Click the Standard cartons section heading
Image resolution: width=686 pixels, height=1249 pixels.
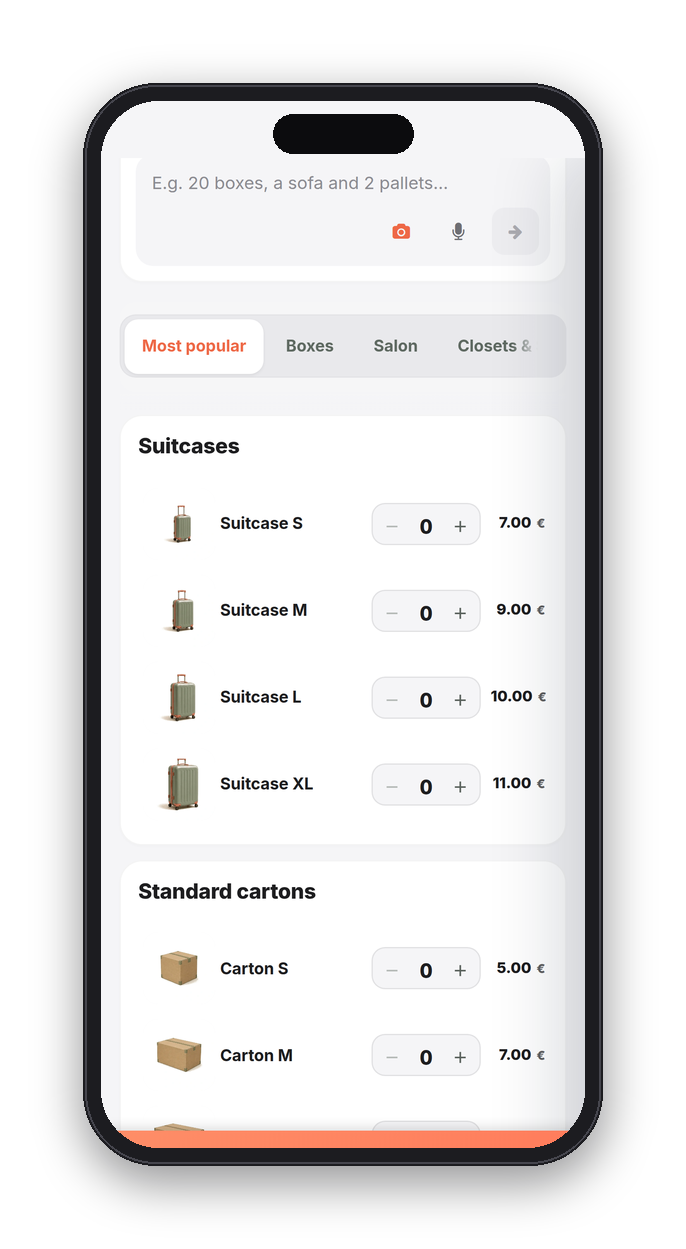227,892
